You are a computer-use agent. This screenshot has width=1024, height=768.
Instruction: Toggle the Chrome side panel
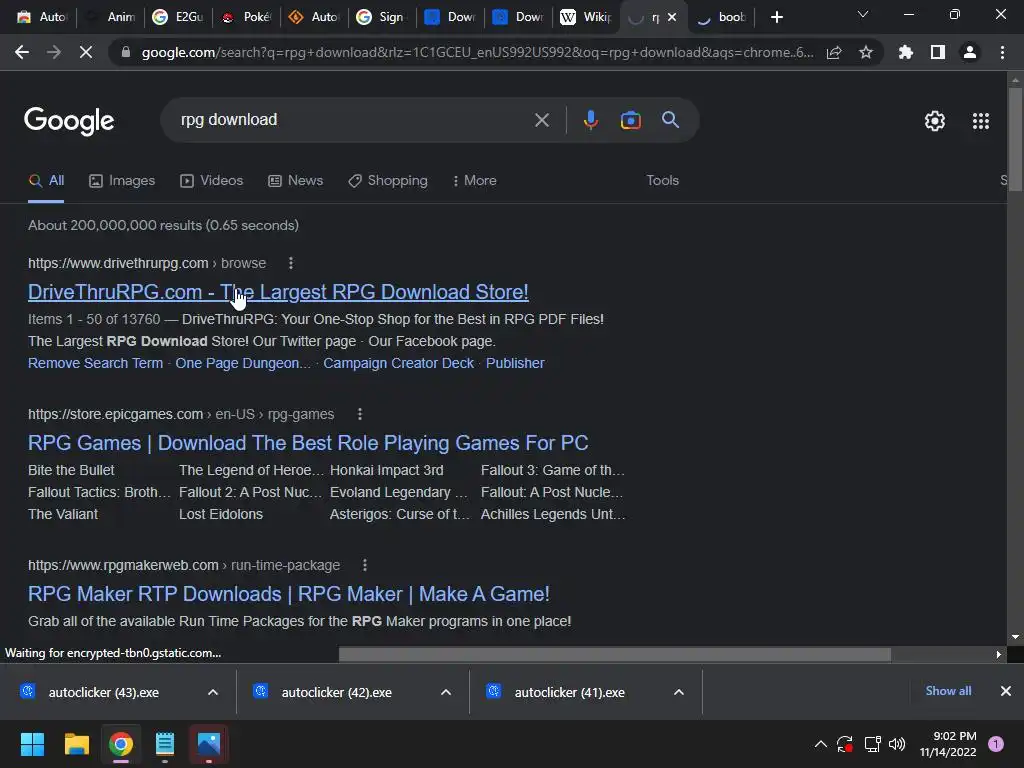pyautogui.click(x=938, y=52)
